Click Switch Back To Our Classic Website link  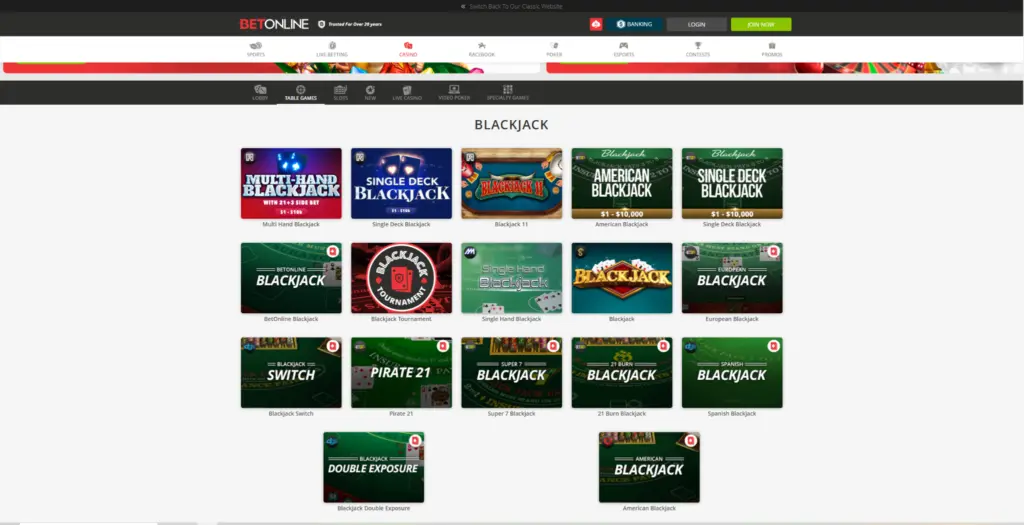[x=514, y=6]
